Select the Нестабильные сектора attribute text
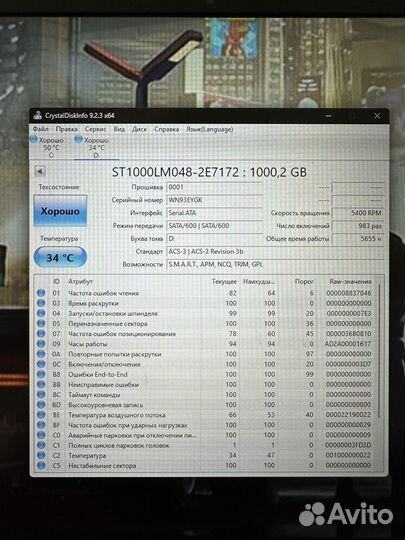Viewport: 405px width, 540px height. [102, 466]
